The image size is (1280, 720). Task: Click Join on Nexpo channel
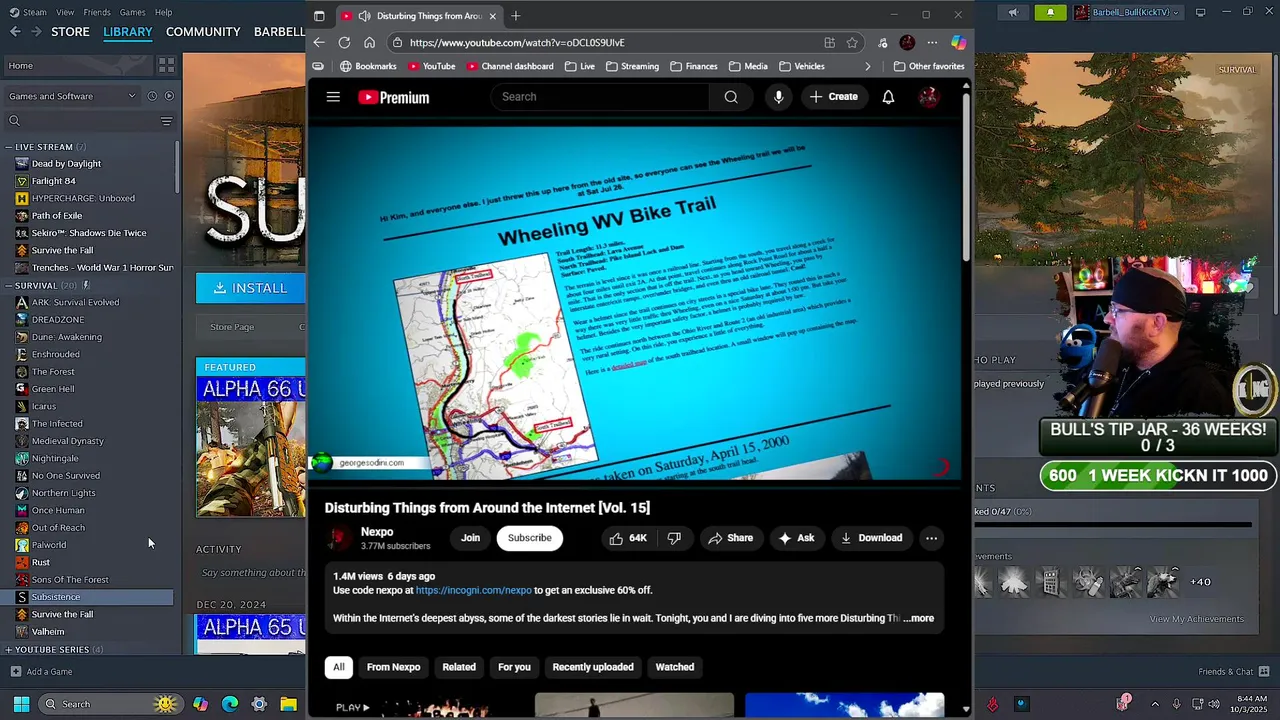click(x=470, y=538)
